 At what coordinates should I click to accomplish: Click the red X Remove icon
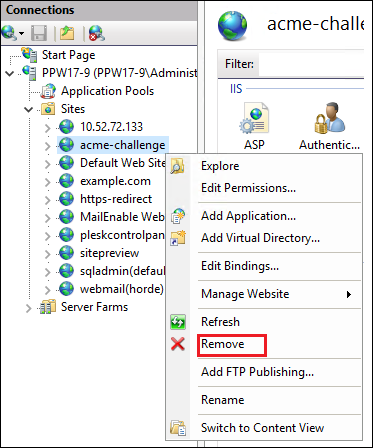pyautogui.click(x=178, y=344)
